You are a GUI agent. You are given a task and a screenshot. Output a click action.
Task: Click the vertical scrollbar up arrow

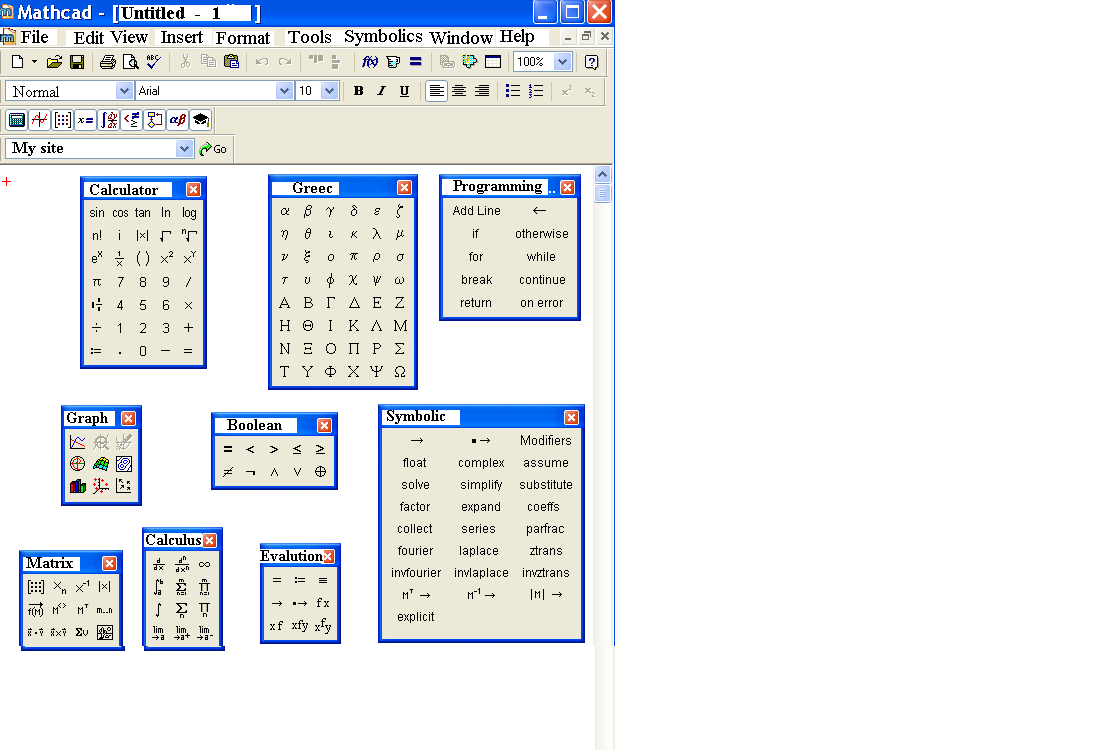point(603,175)
